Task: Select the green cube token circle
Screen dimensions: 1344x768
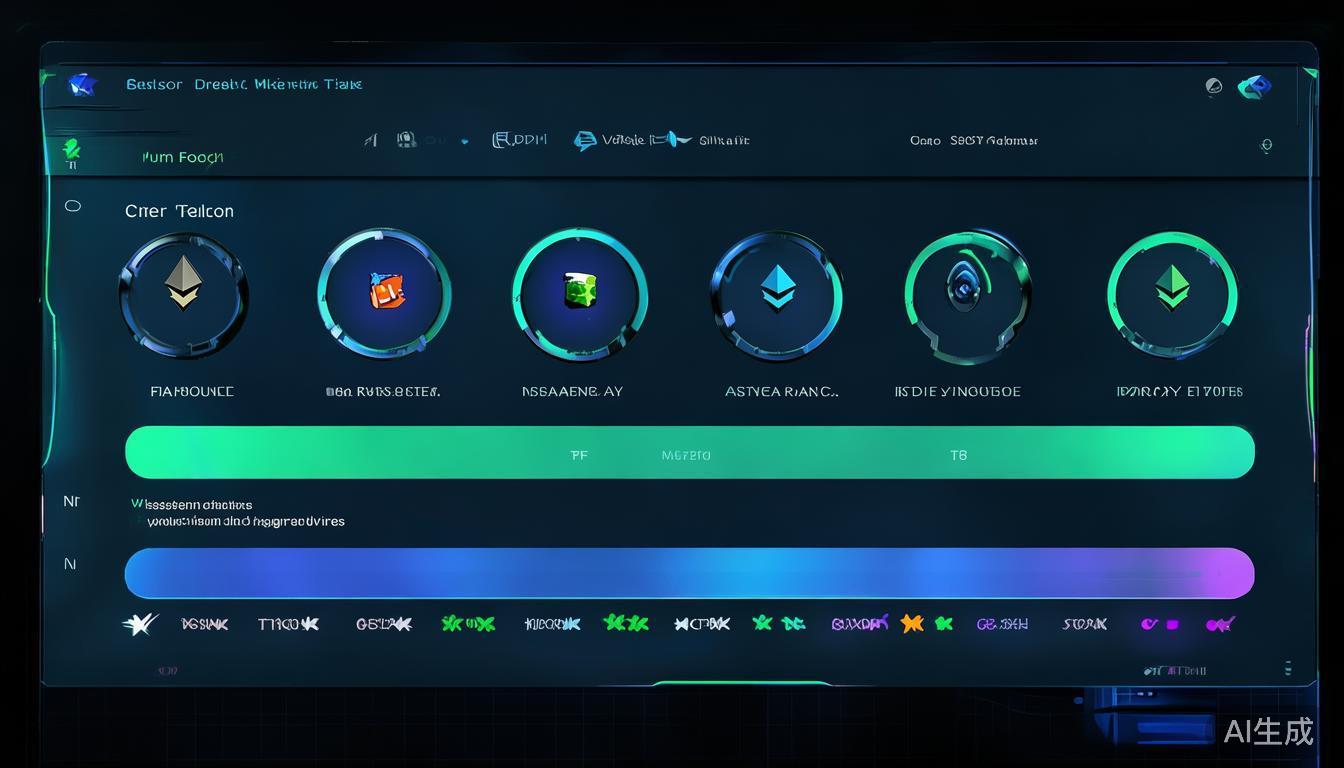Action: (579, 293)
